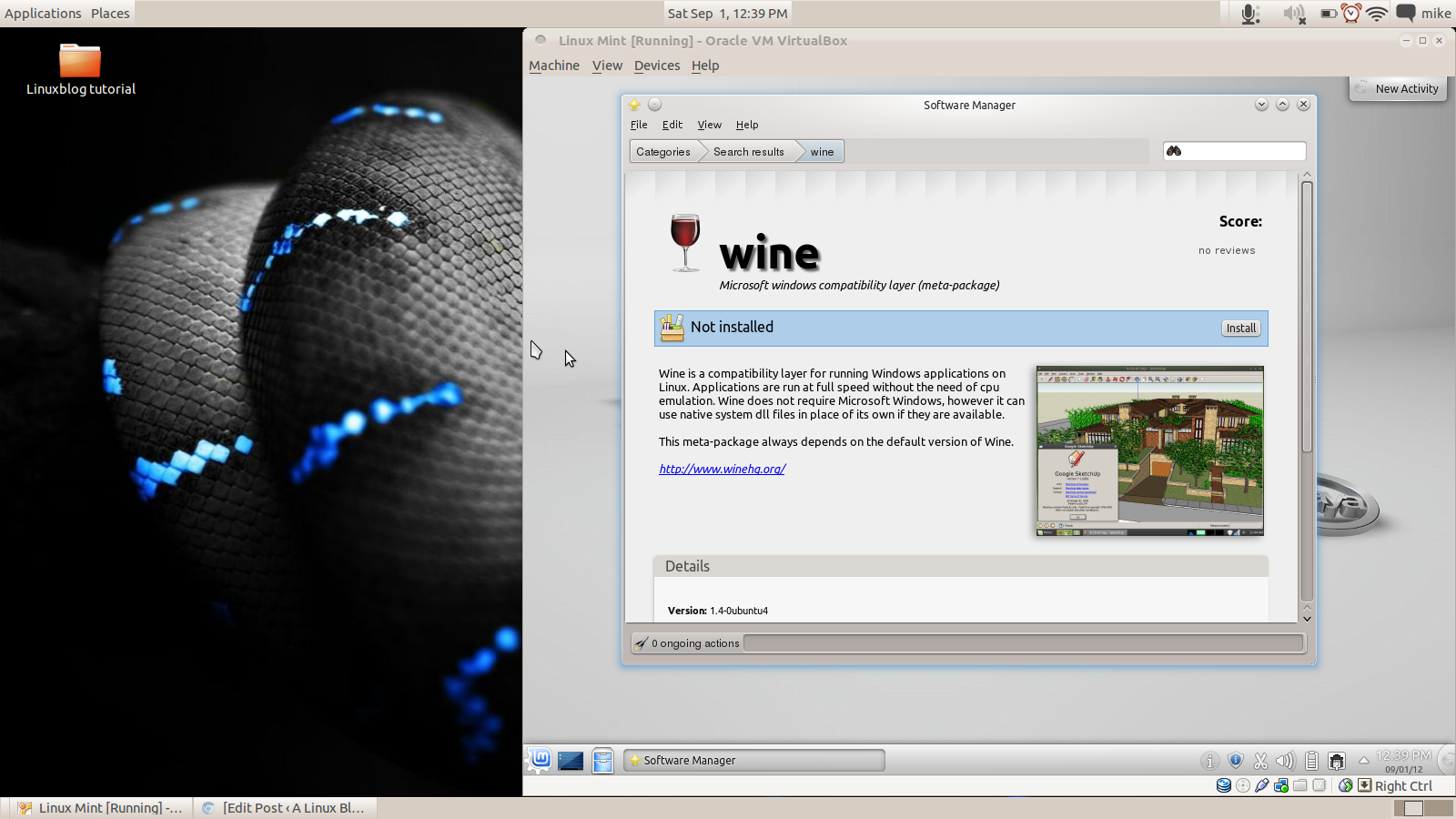Open Software Manager File menu
Image resolution: width=1456 pixels, height=819 pixels.
point(639,125)
